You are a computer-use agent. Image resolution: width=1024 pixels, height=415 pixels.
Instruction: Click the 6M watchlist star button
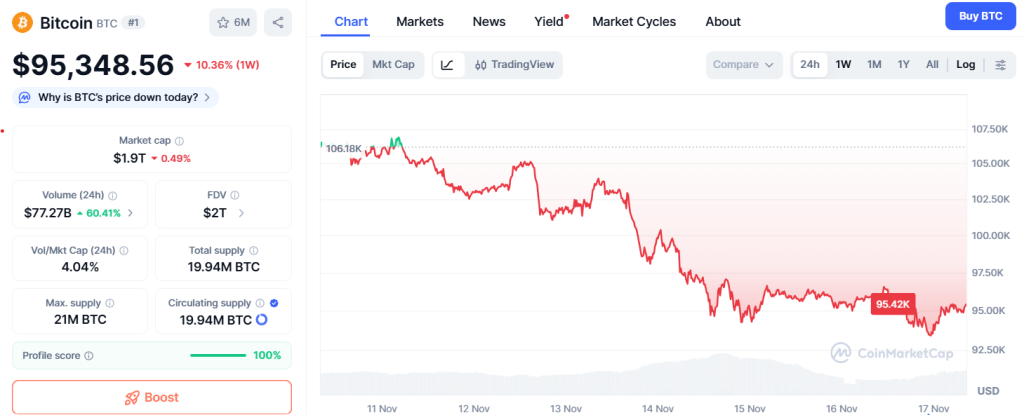coord(234,22)
